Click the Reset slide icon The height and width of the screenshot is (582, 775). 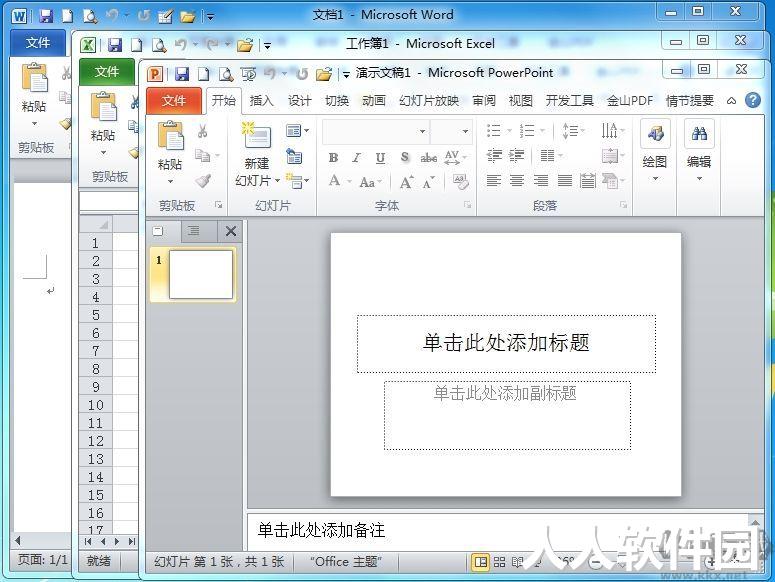[294, 157]
